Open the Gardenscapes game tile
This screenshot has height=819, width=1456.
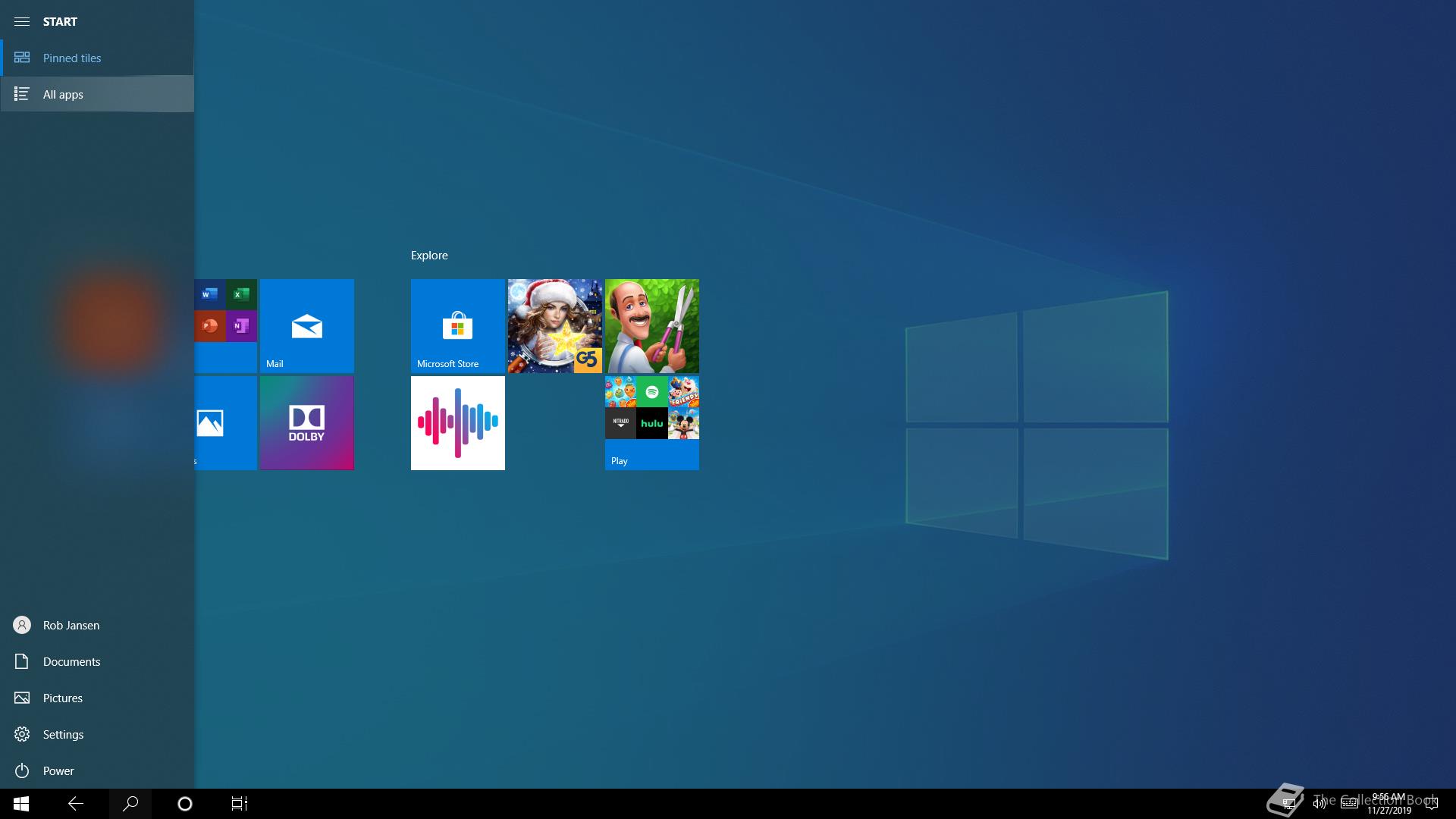pos(652,326)
